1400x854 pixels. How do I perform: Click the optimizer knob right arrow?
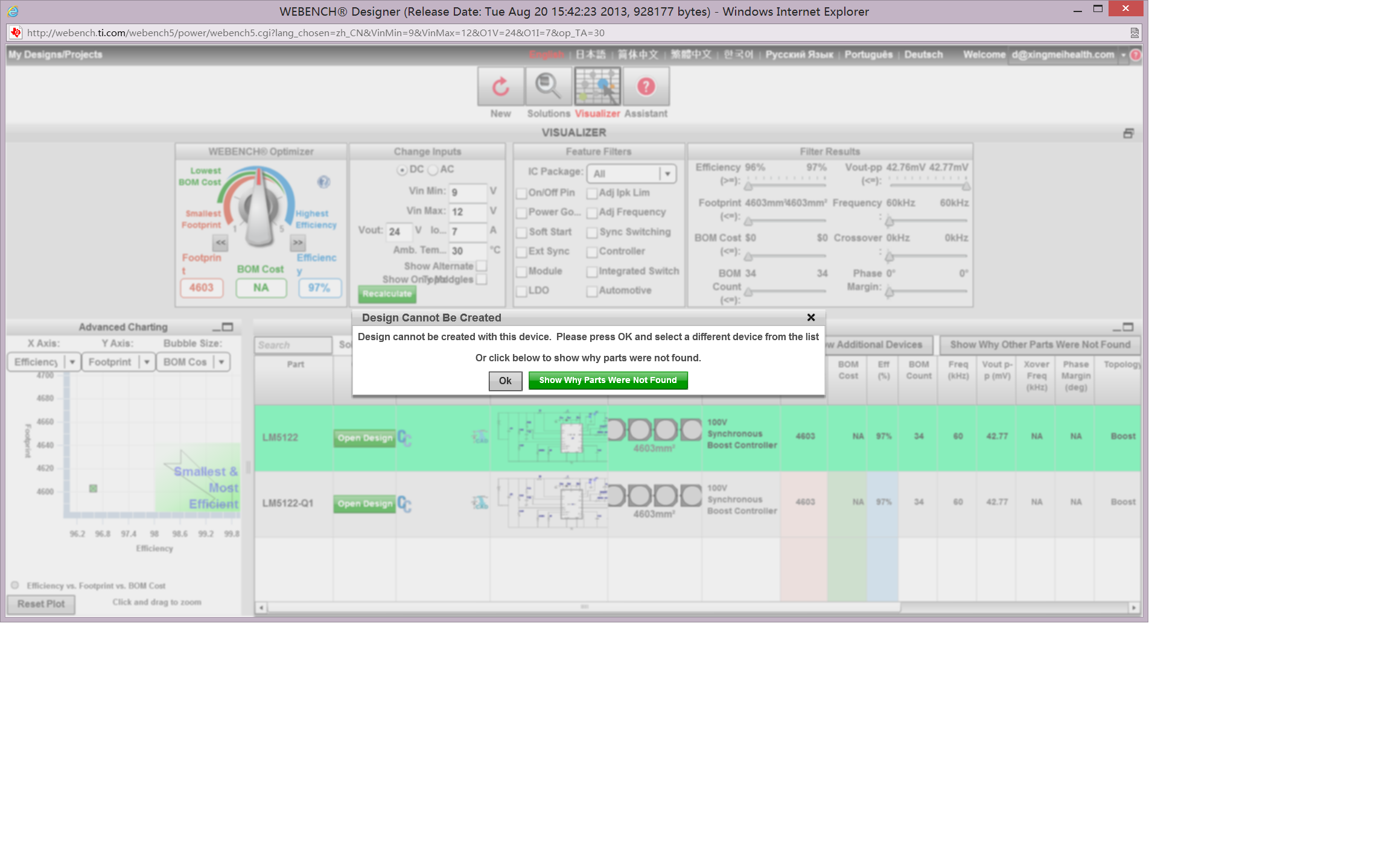pos(298,242)
